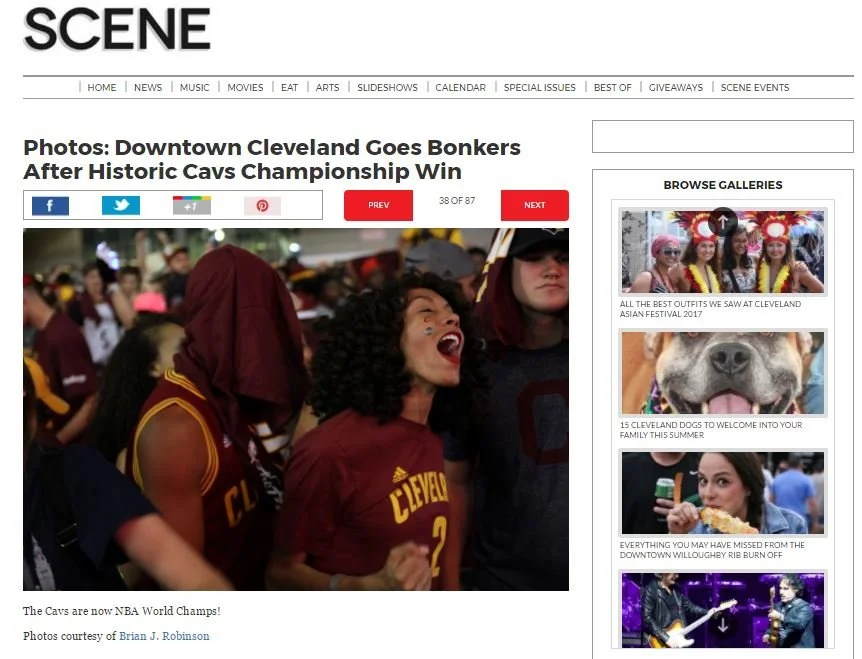862x659 pixels.
Task: Go to the SCENE EVENTS page
Action: coord(754,87)
